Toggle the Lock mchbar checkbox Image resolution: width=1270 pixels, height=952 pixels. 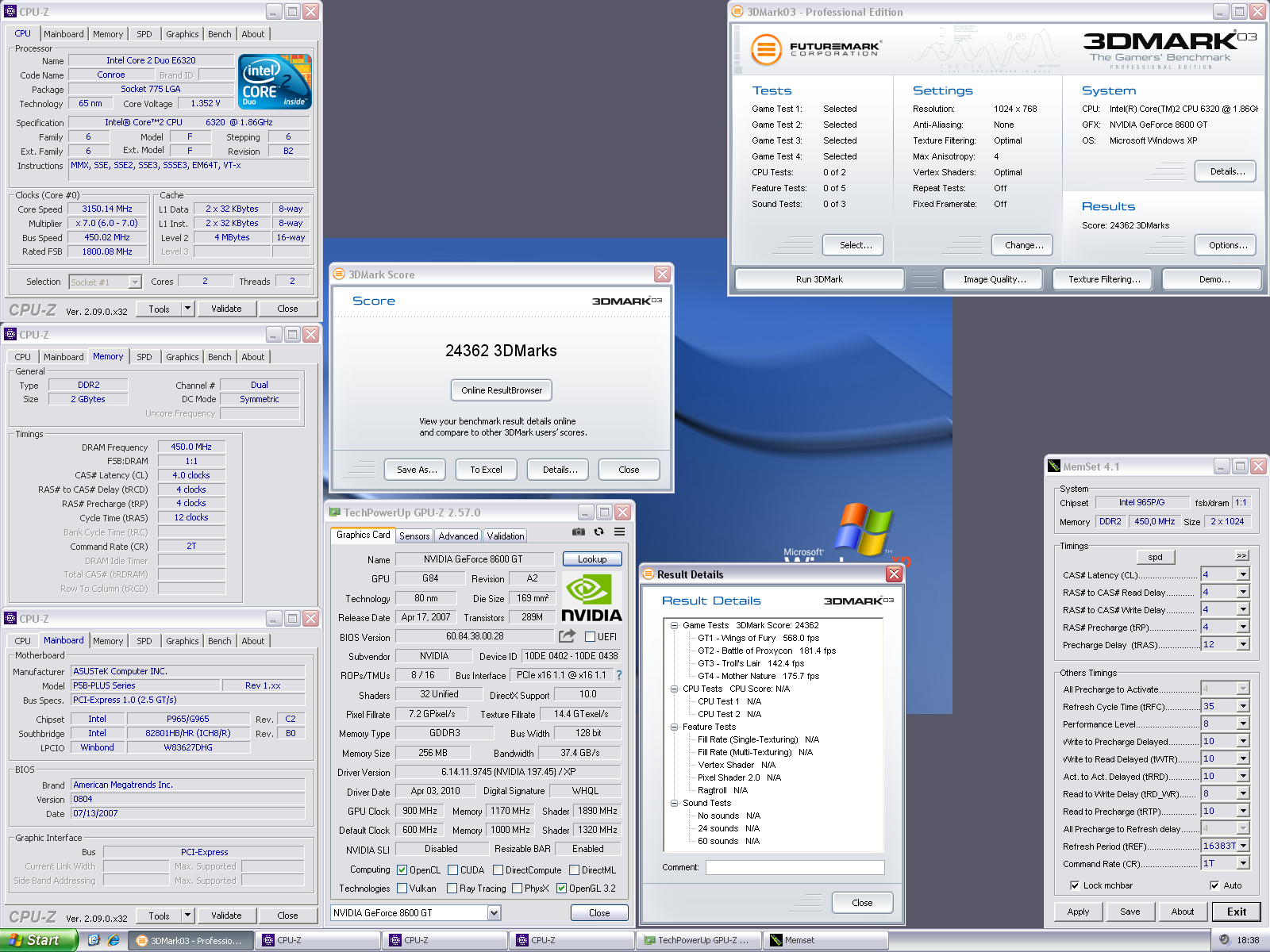point(1075,885)
